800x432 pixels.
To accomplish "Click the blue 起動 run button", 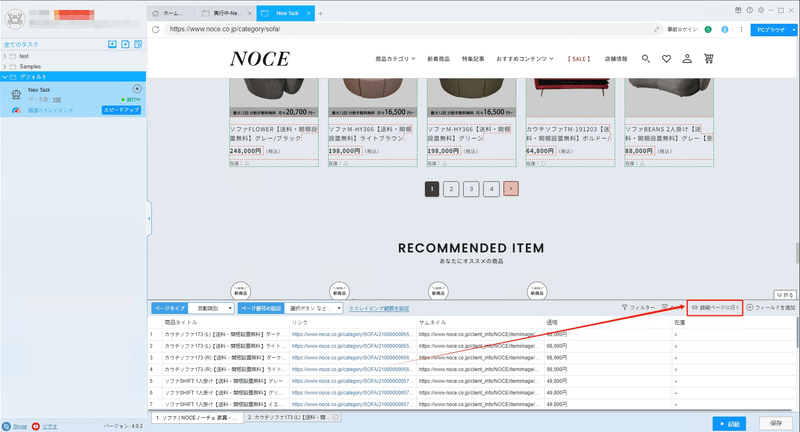I will tap(730, 423).
